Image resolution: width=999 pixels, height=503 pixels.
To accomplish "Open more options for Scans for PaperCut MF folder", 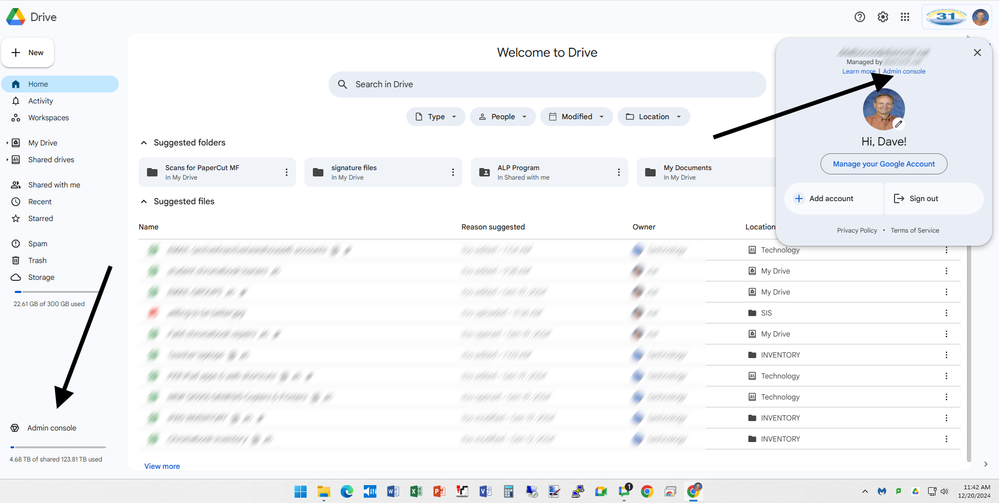I will (287, 172).
